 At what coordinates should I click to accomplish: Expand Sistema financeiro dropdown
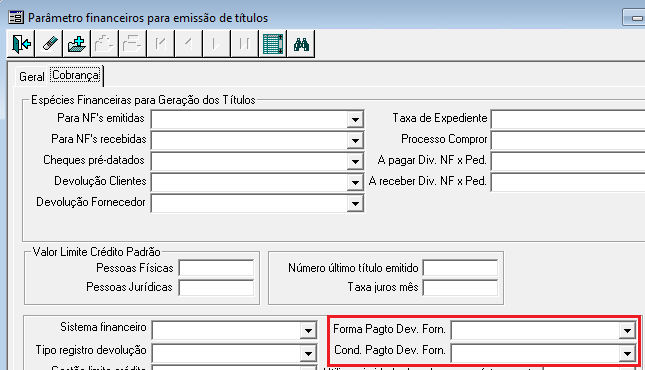point(308,330)
